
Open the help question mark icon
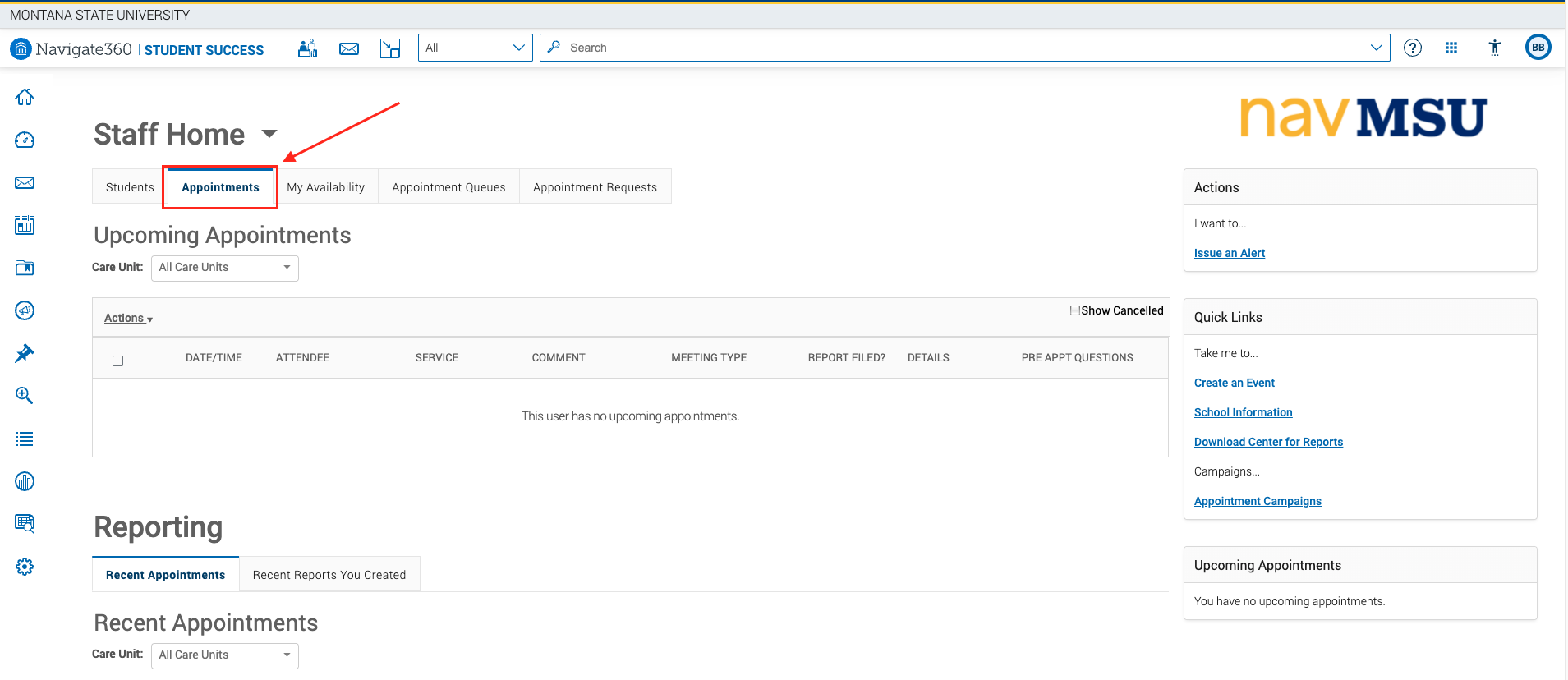point(1413,48)
